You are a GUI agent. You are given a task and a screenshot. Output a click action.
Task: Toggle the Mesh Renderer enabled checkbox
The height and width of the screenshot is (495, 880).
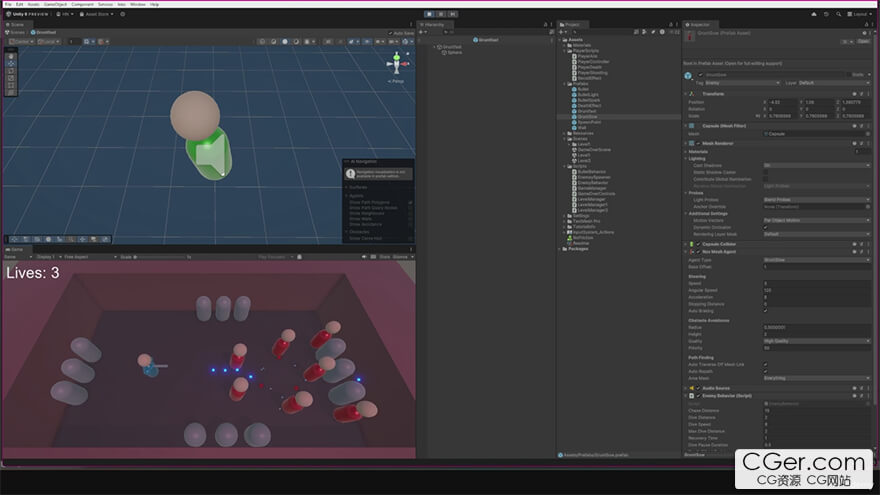(x=698, y=144)
